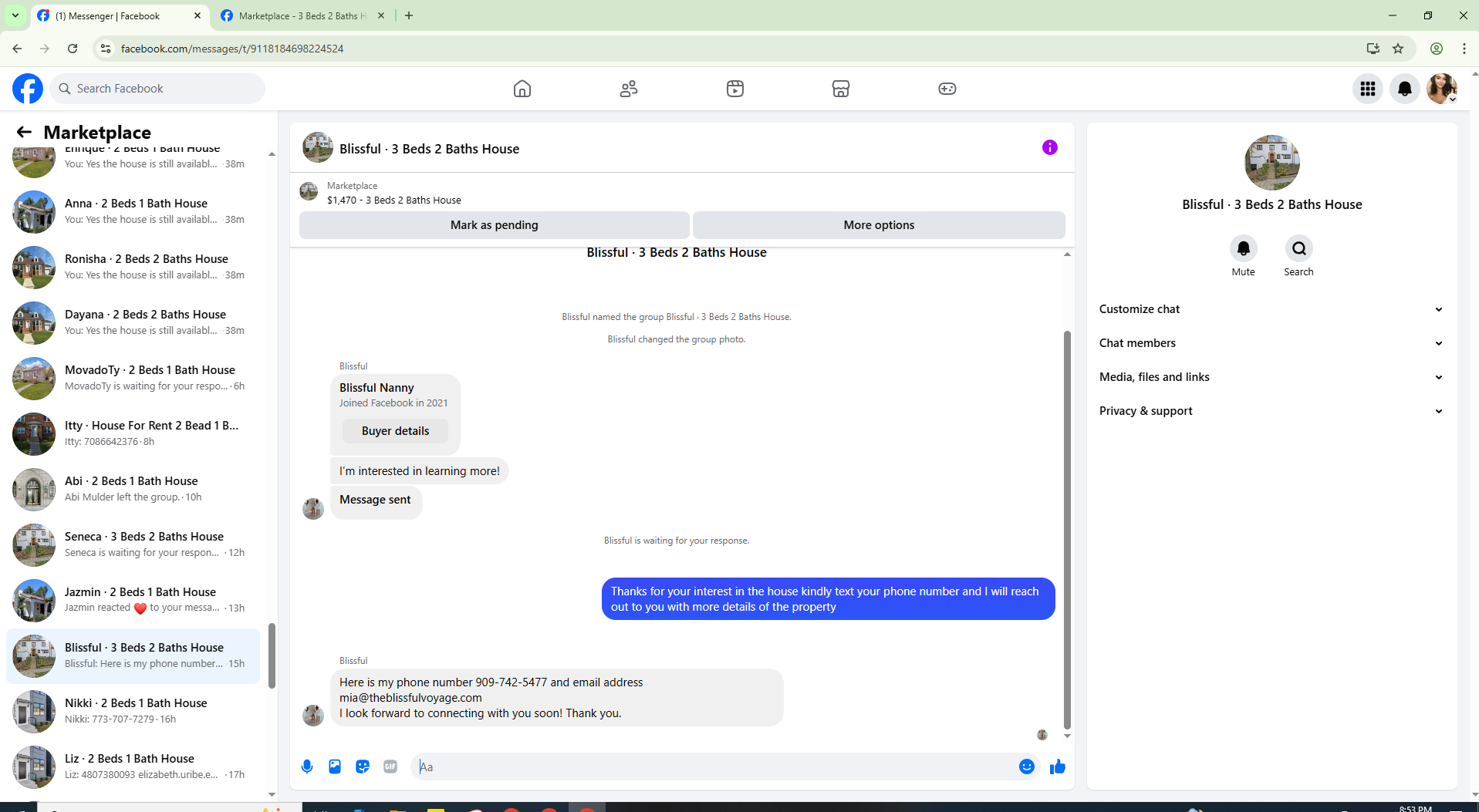Switch to Marketplace - 3 Beds 2 Baths tab
The height and width of the screenshot is (812, 1479).
coord(302,15)
